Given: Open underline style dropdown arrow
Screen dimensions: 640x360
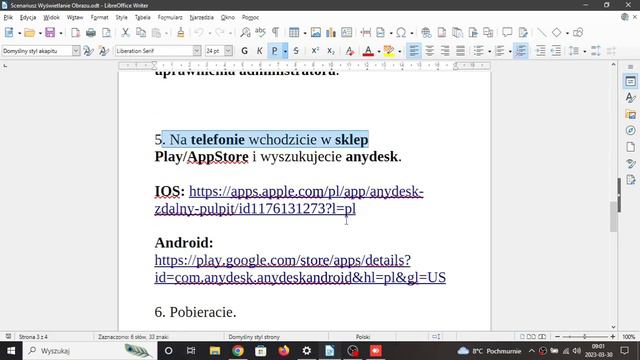Looking at the screenshot, I should (285, 51).
